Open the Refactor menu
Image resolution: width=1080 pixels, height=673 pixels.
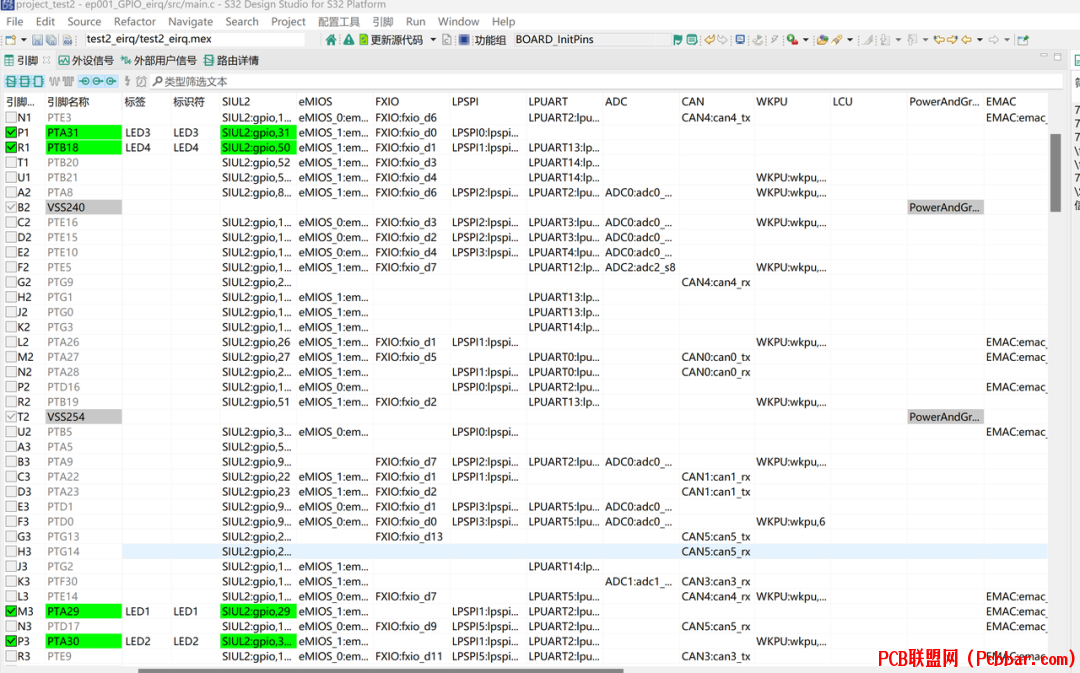click(x=134, y=21)
